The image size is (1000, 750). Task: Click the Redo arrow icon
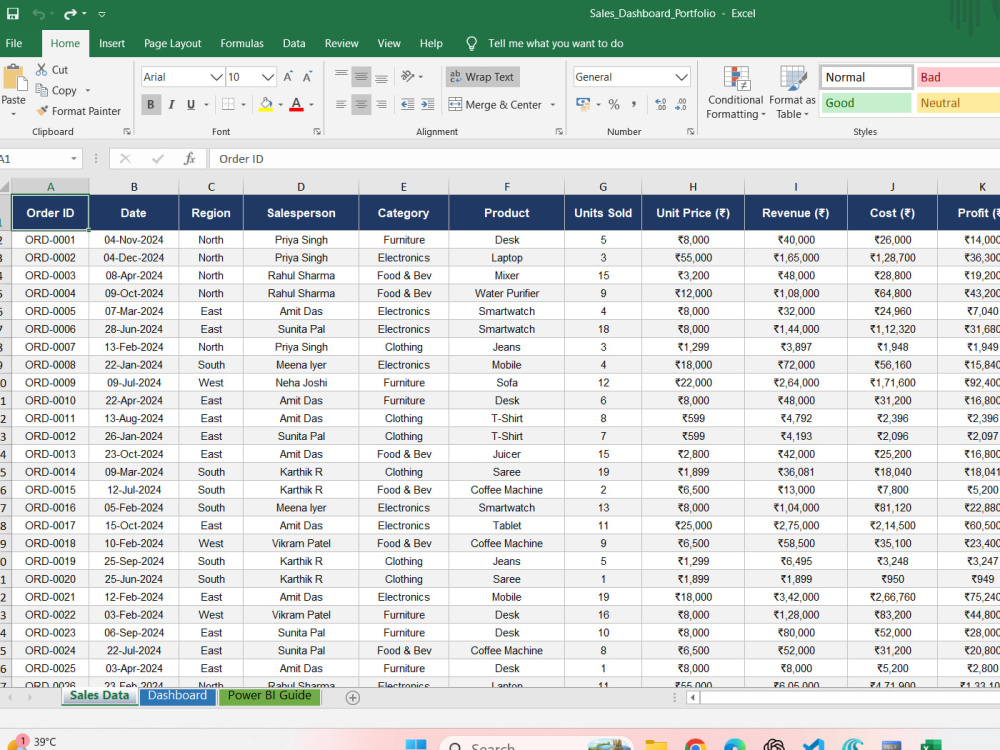click(70, 13)
